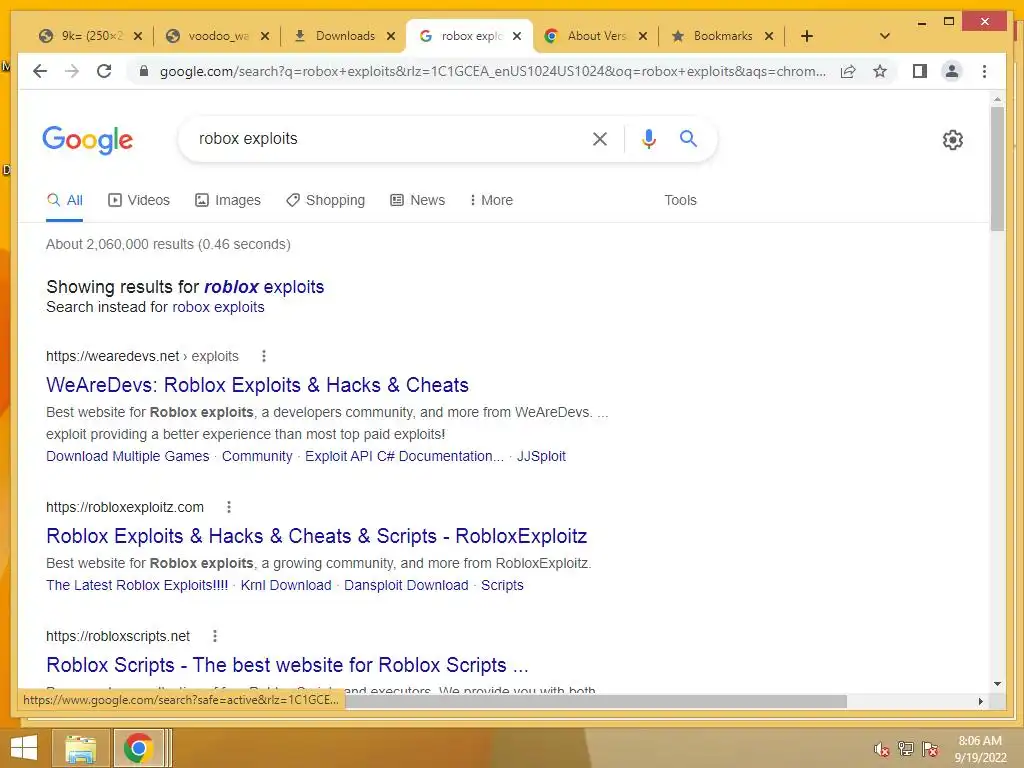The width and height of the screenshot is (1024, 768).
Task: Select the All search filter
Action: click(x=65, y=200)
